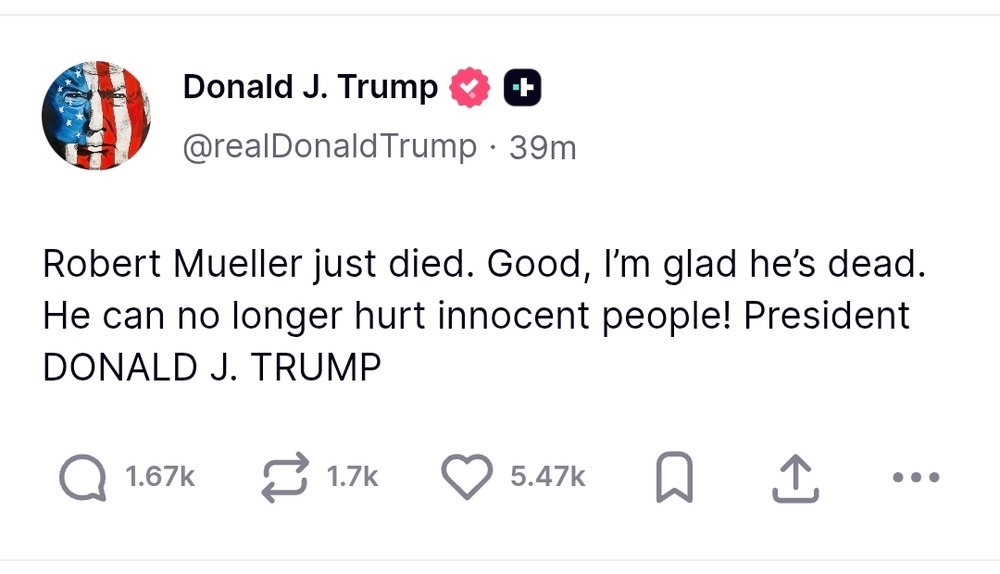Bookmark this post

673,478
